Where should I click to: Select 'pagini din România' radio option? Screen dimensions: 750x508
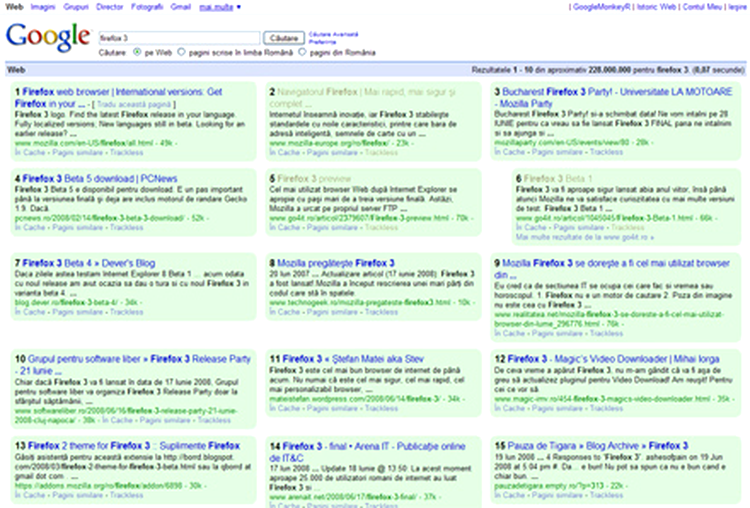point(302,52)
